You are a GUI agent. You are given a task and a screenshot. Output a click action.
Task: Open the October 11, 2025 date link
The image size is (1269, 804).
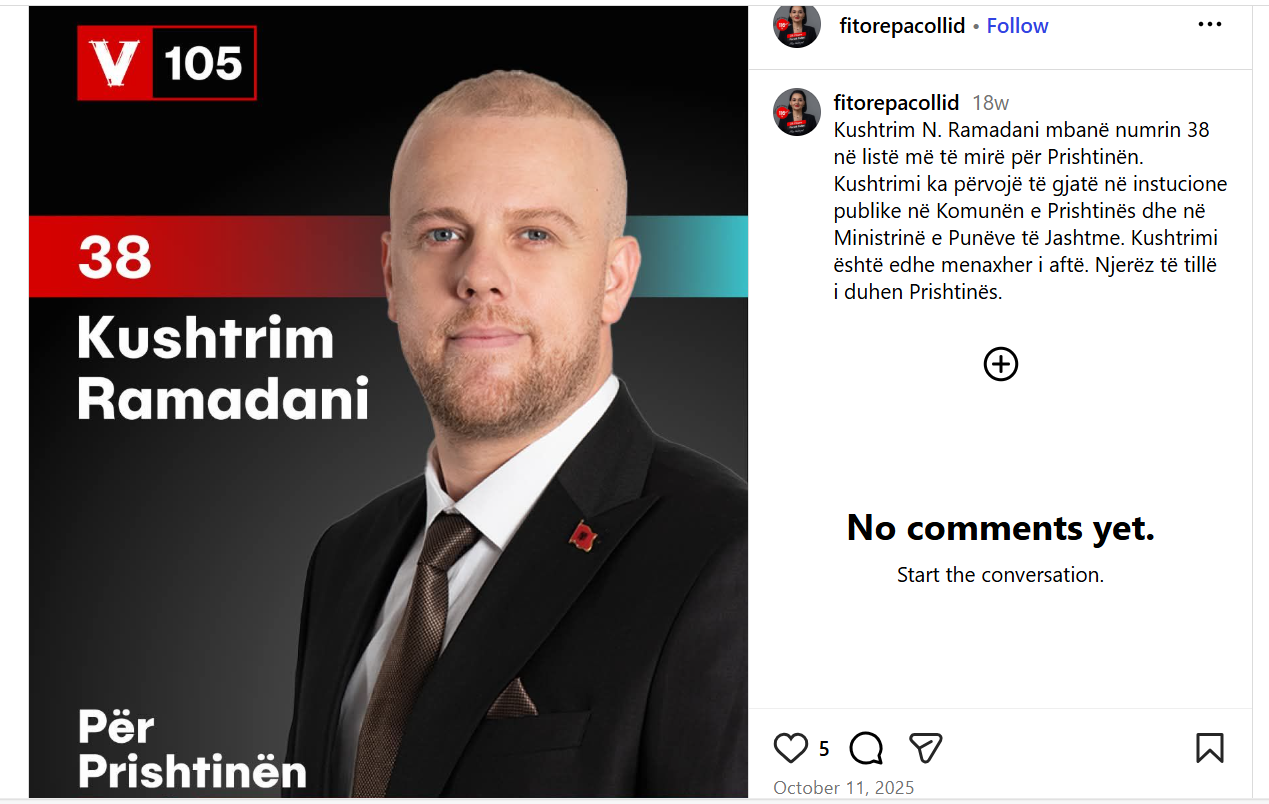(x=844, y=788)
